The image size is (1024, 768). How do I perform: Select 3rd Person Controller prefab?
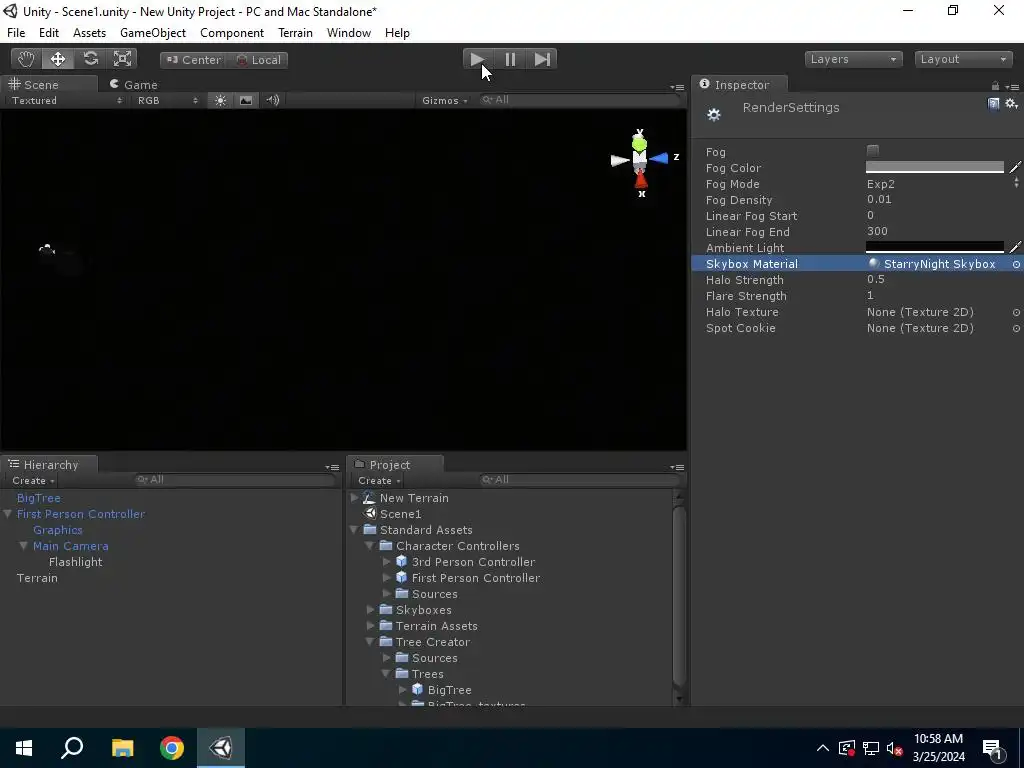[x=473, y=562]
